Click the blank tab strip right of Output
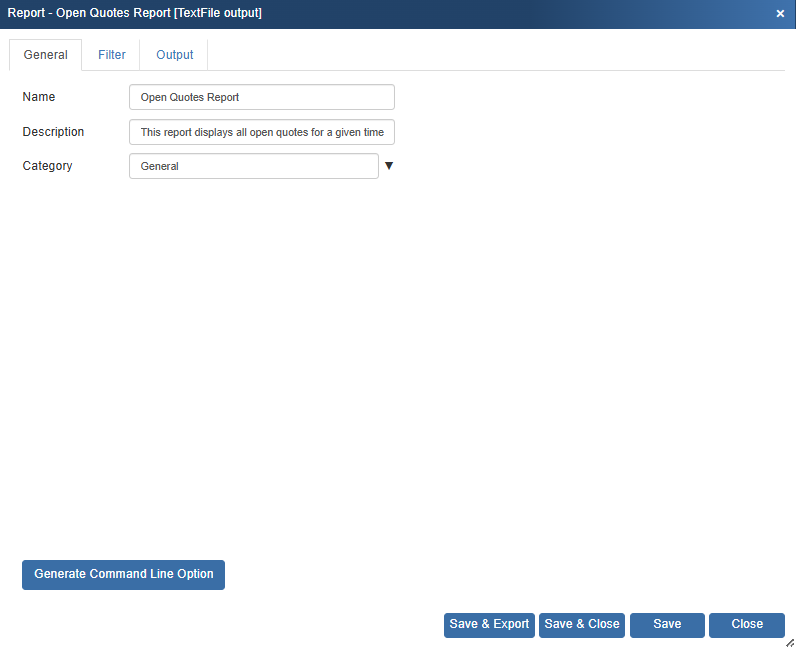This screenshot has width=796, height=647. (x=500, y=55)
